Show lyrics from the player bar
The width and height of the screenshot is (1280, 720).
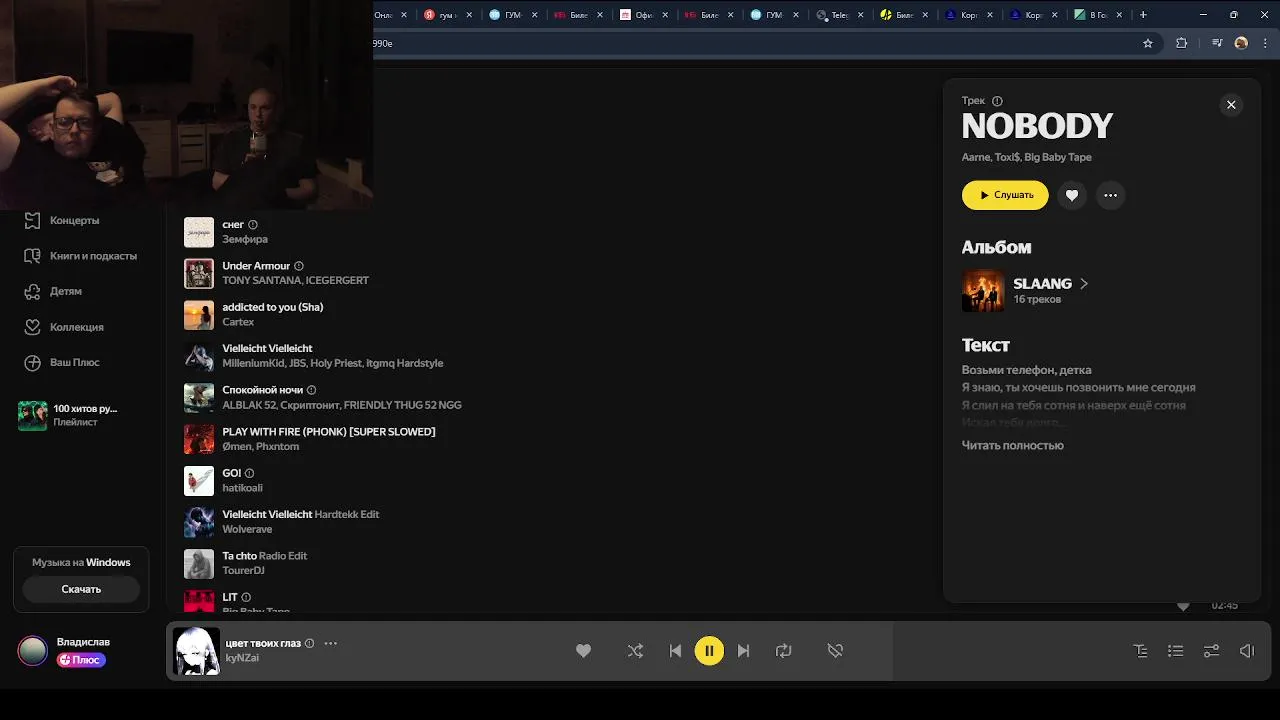coord(1140,651)
